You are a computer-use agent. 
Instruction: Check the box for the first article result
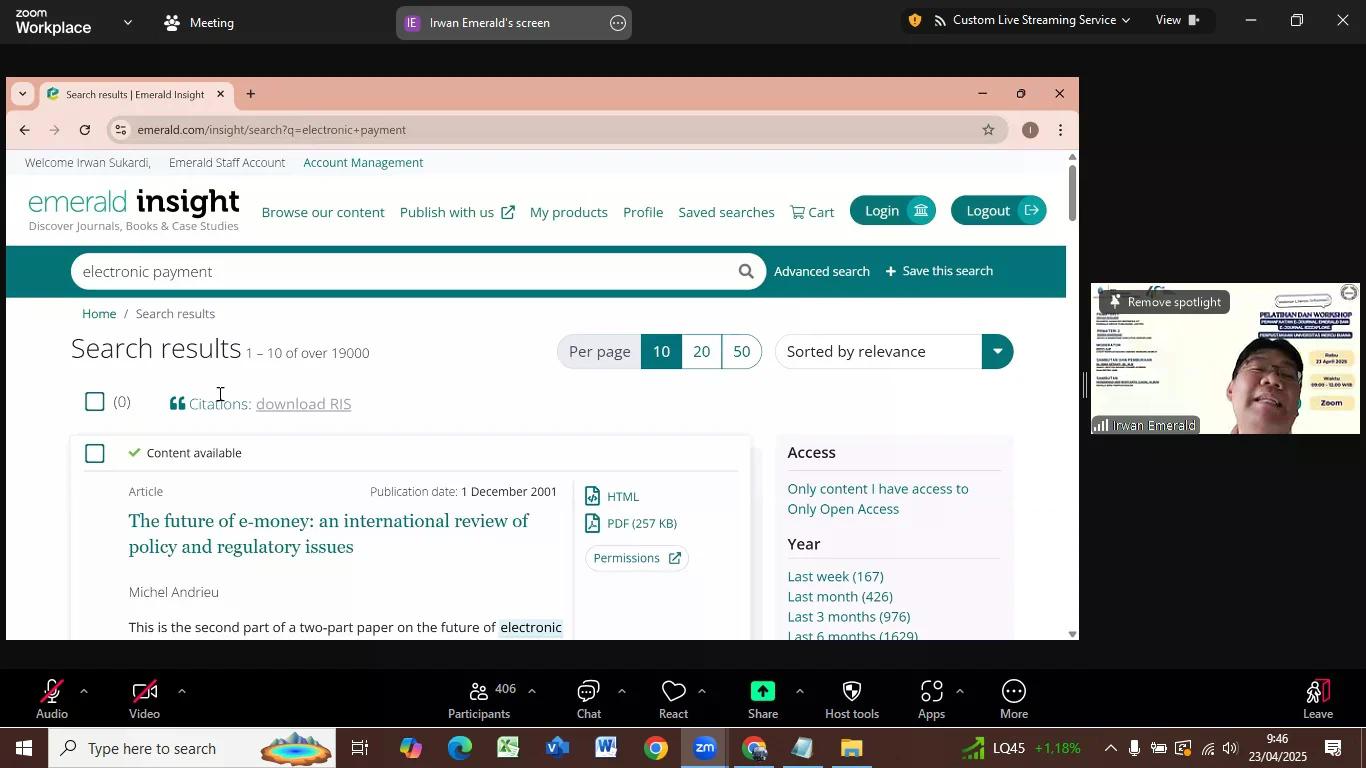(x=95, y=453)
